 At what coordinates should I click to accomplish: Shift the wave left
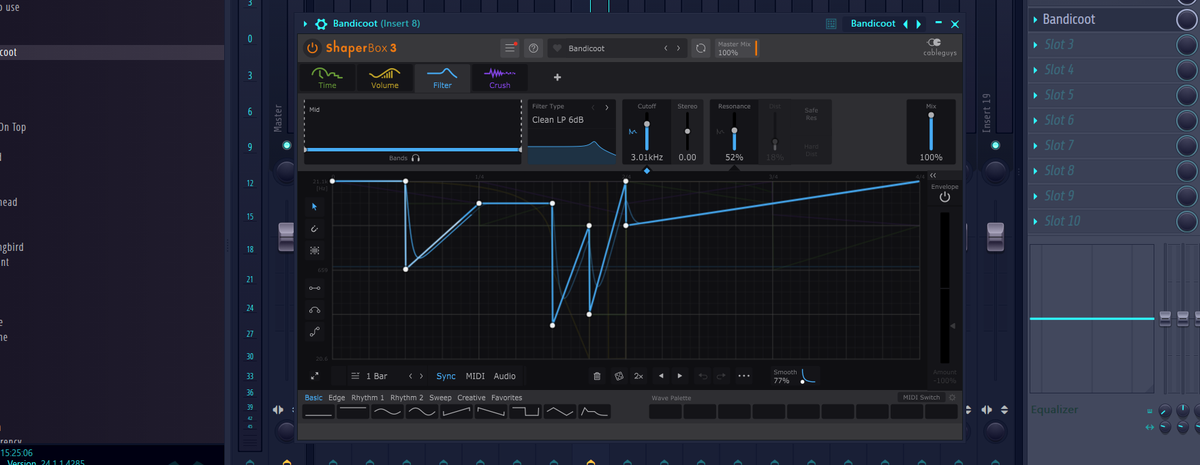pyautogui.click(x=660, y=376)
